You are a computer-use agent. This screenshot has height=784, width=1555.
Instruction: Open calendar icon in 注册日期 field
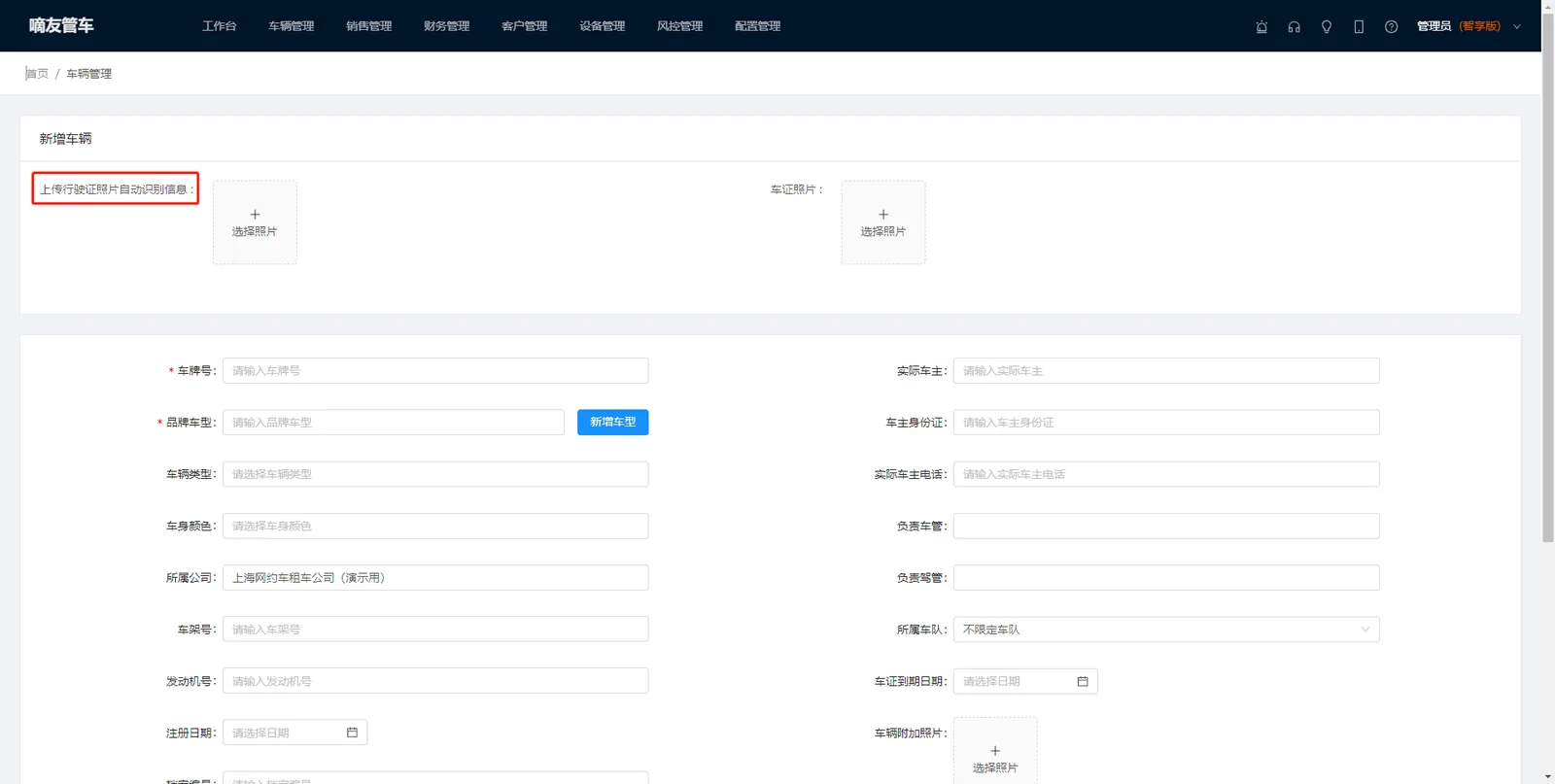point(352,733)
